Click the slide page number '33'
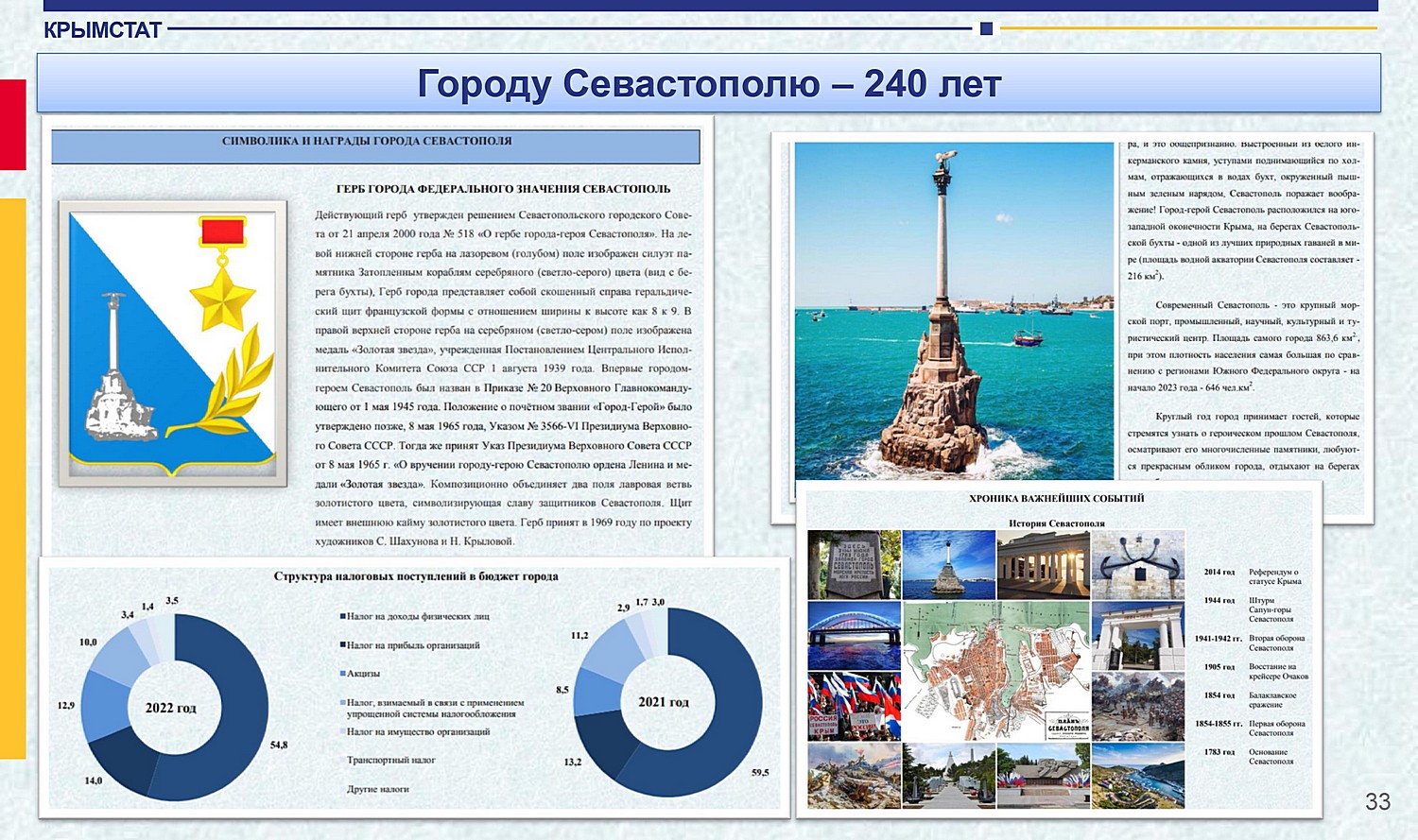 1377,801
